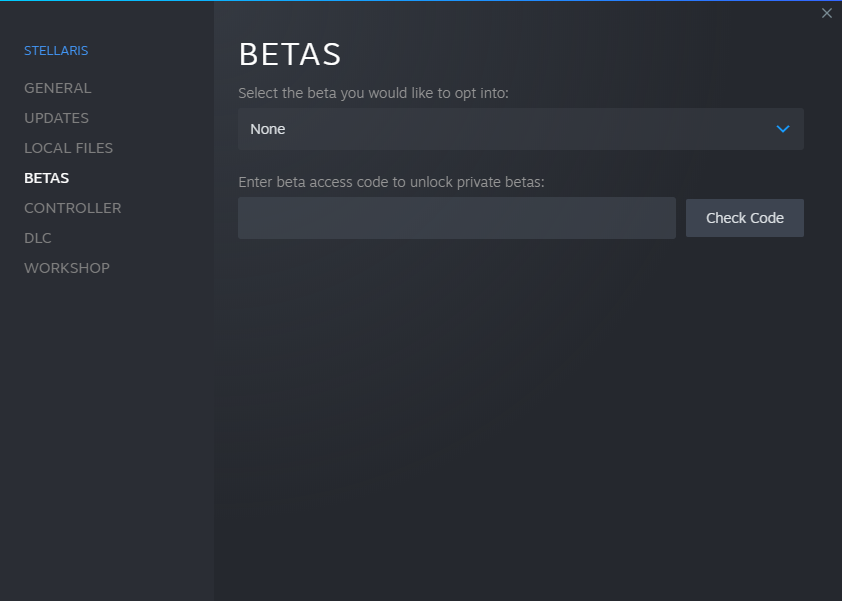Click the large BETAS page heading

(290, 54)
